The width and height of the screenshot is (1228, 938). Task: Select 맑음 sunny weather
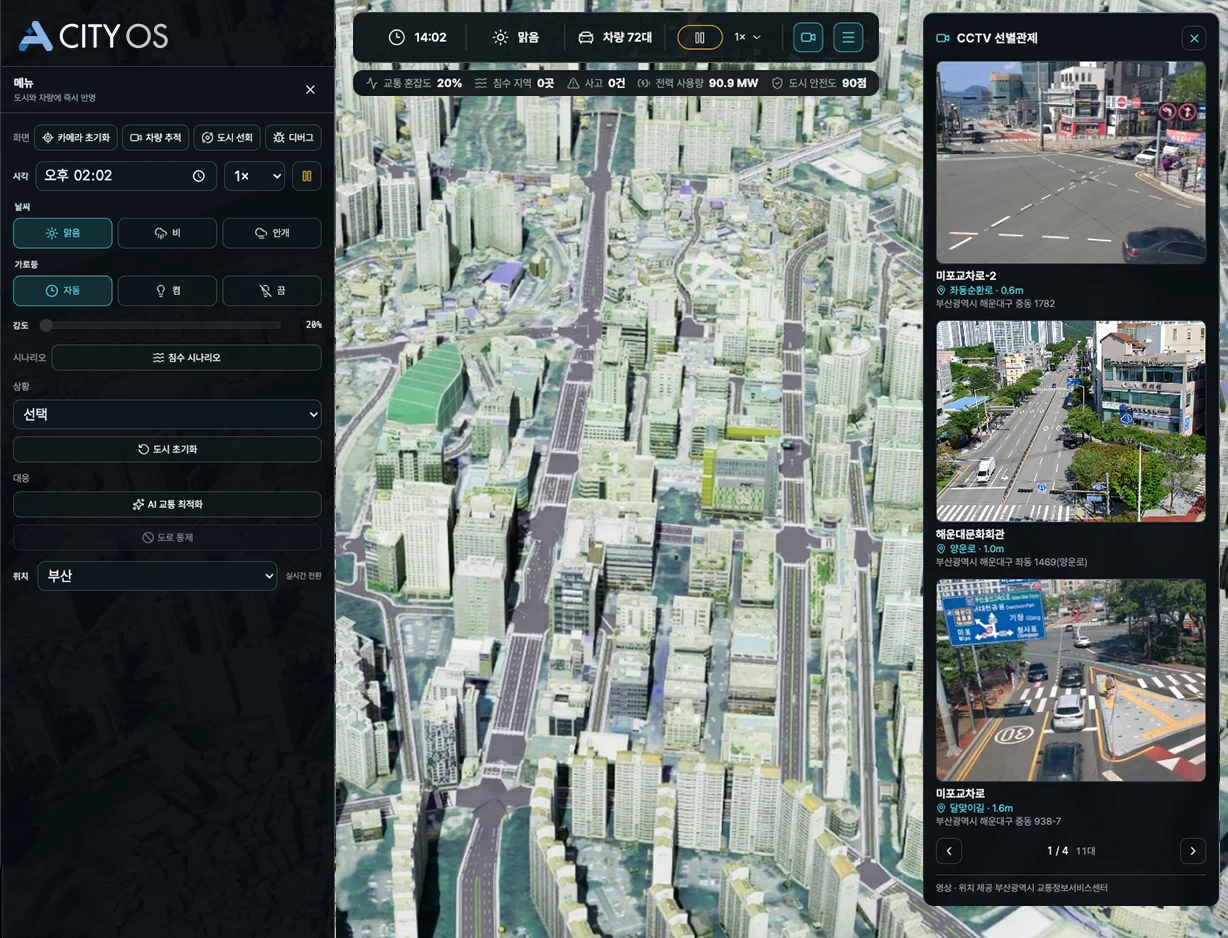62,233
